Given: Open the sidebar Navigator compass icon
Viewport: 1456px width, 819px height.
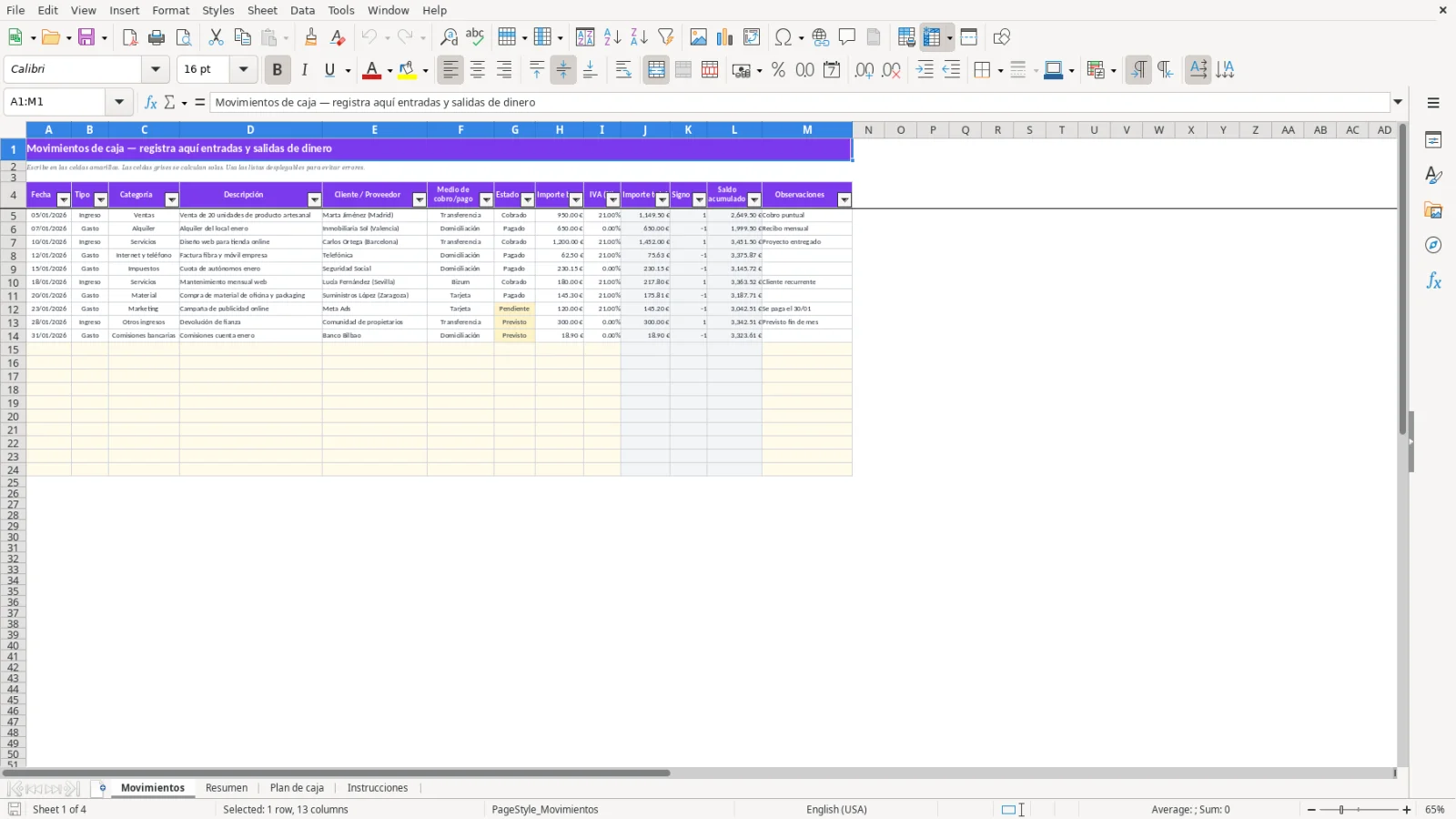Looking at the screenshot, I should pyautogui.click(x=1433, y=246).
